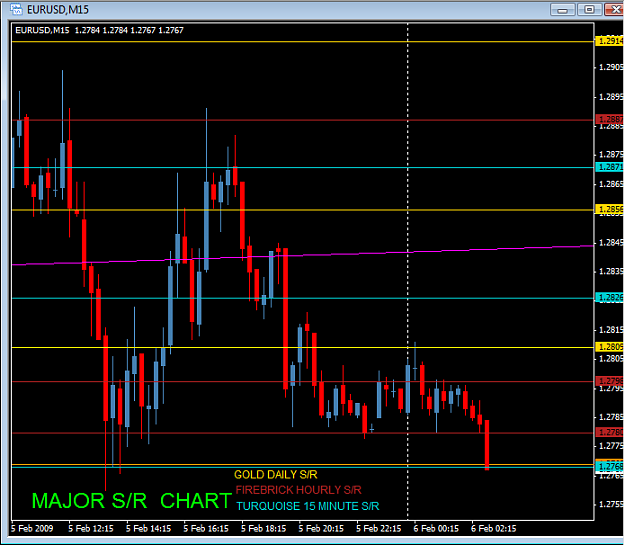
Task: Close the EURUSD,M15 chart window
Action: point(614,10)
